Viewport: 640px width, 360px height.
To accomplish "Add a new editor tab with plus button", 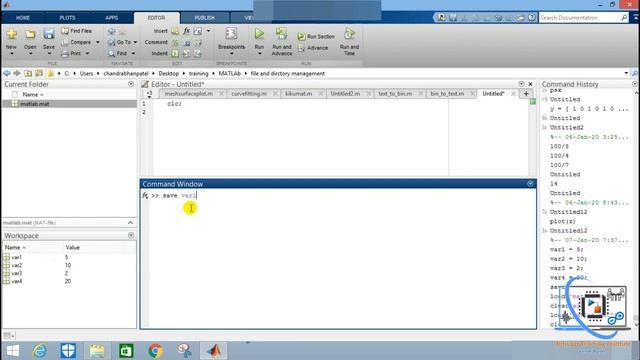I will pos(526,93).
